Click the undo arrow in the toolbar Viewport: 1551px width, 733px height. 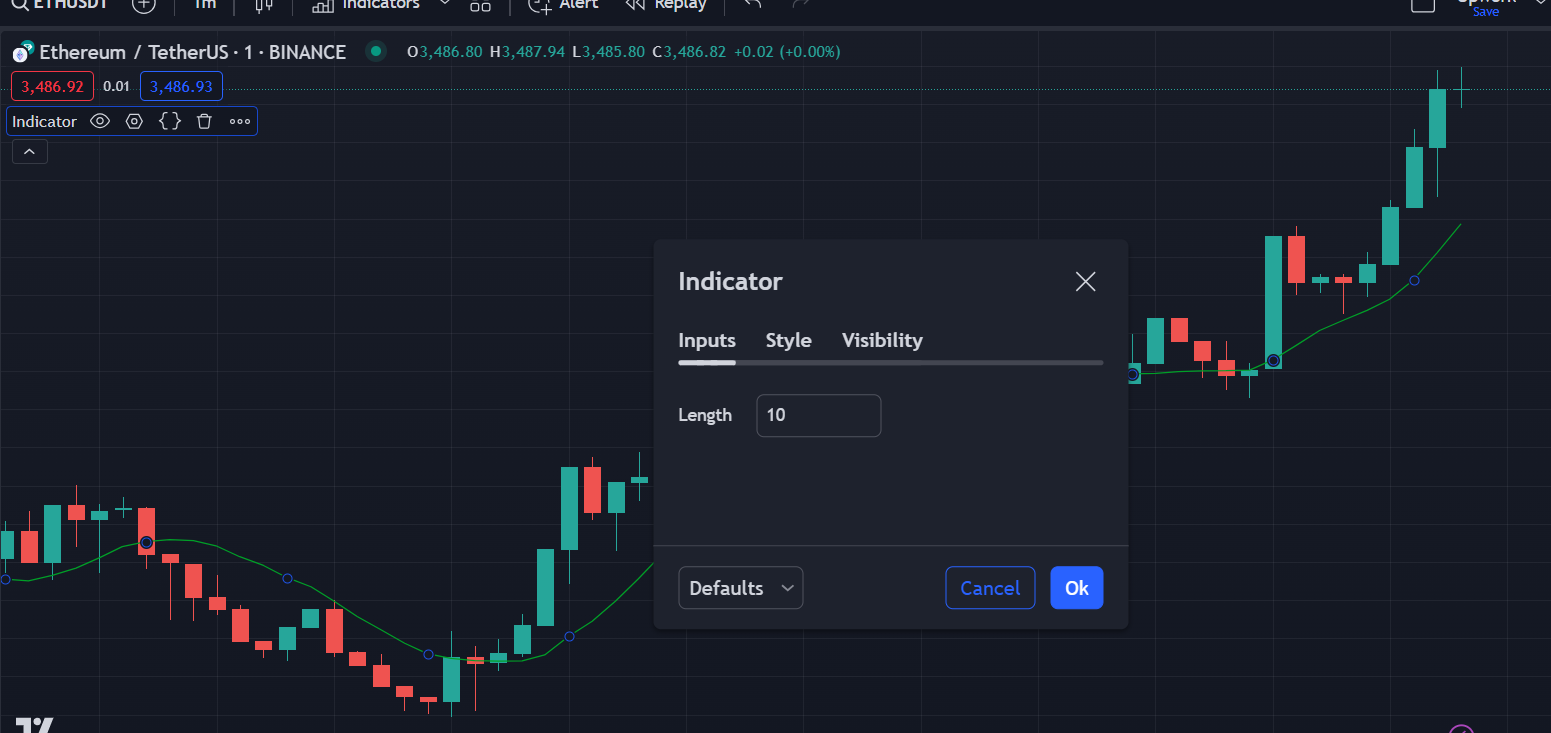[750, 5]
